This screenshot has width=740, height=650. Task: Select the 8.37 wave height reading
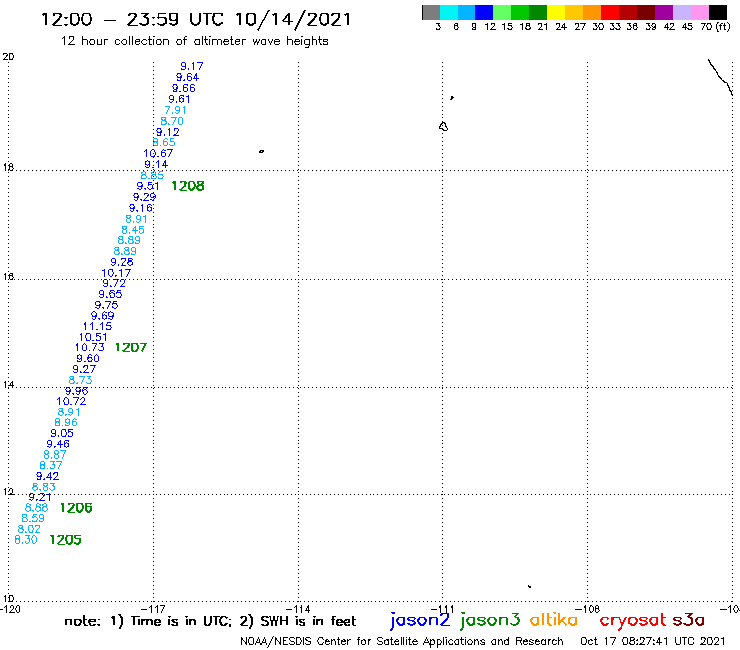(x=50, y=465)
